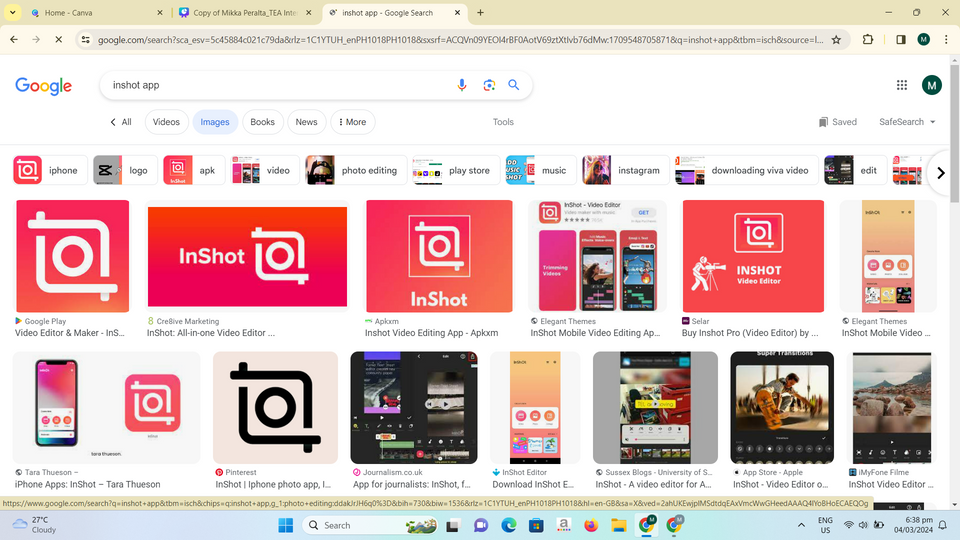The height and width of the screenshot is (540, 960).
Task: Open Chrome extensions puzzle icon
Action: pos(868,40)
